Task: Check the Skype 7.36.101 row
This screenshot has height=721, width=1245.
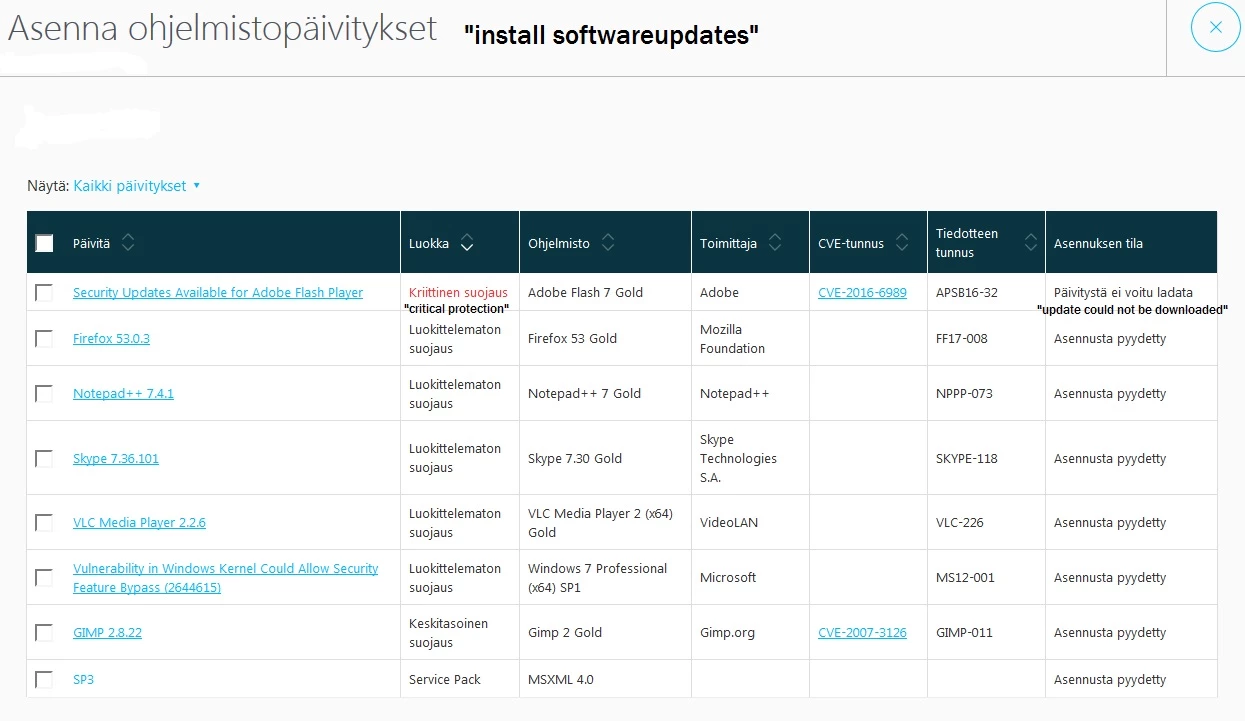Action: 44,459
